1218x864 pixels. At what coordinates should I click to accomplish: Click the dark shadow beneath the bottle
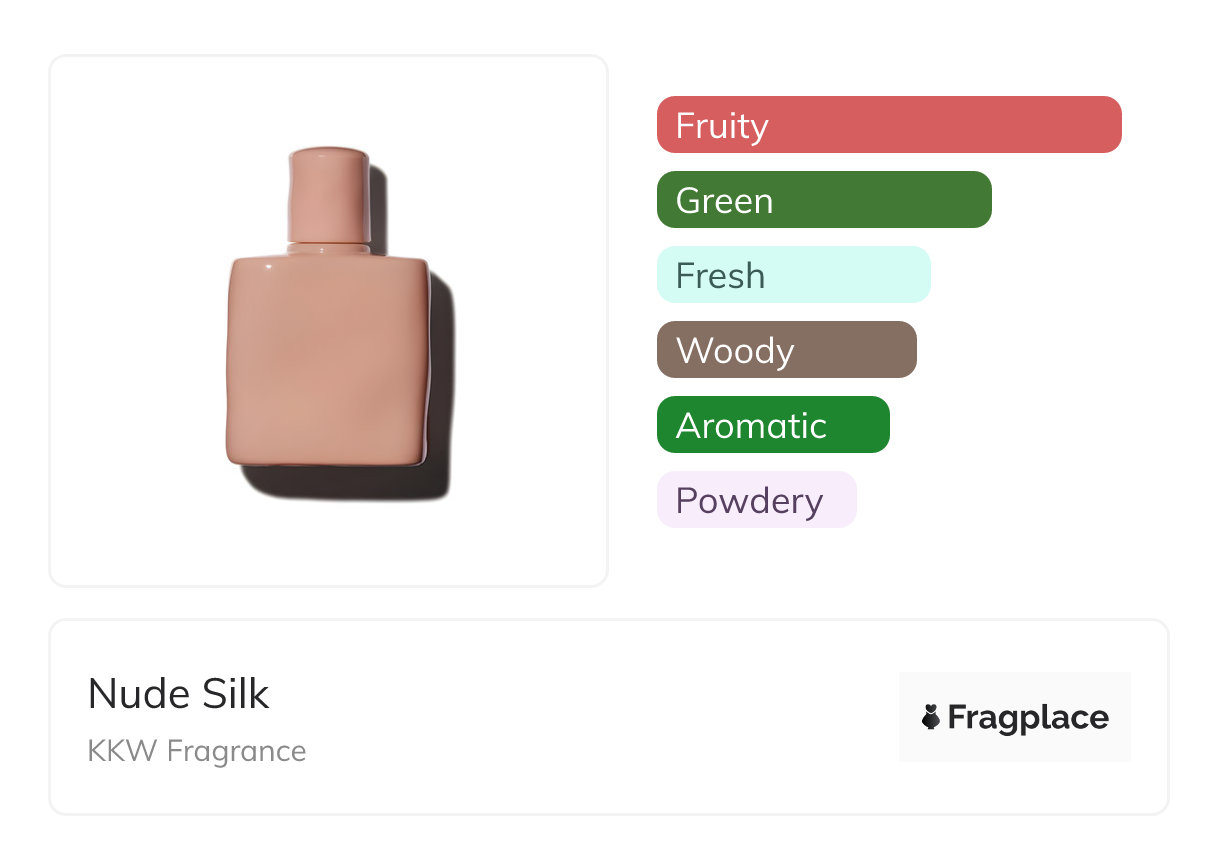point(340,485)
